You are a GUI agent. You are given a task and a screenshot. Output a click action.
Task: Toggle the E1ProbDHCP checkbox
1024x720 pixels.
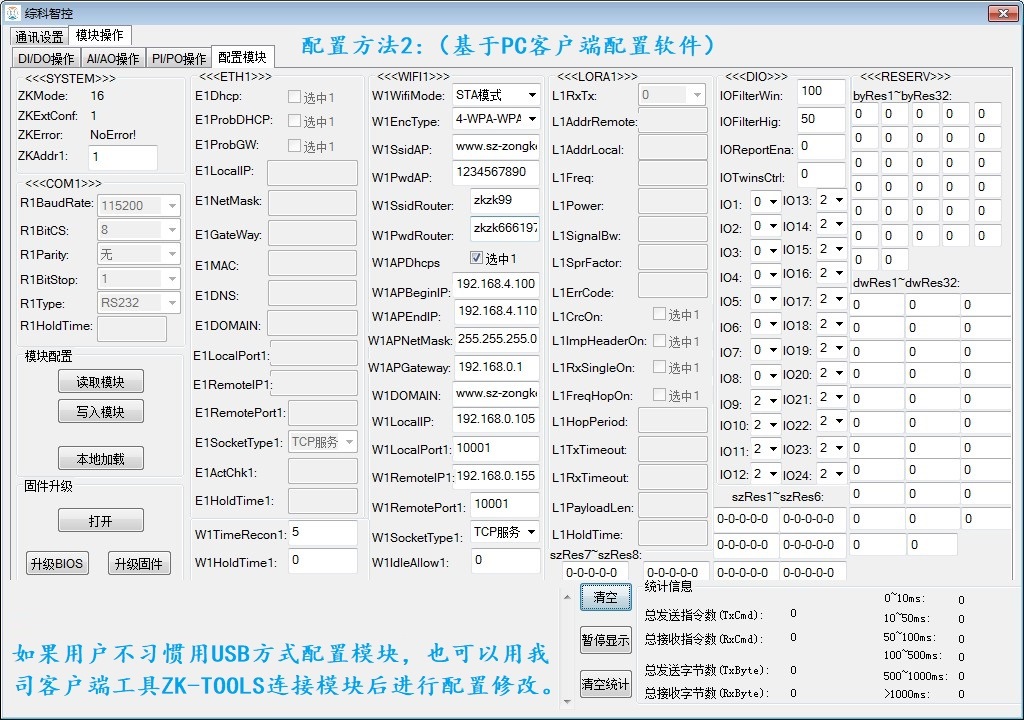tap(295, 121)
